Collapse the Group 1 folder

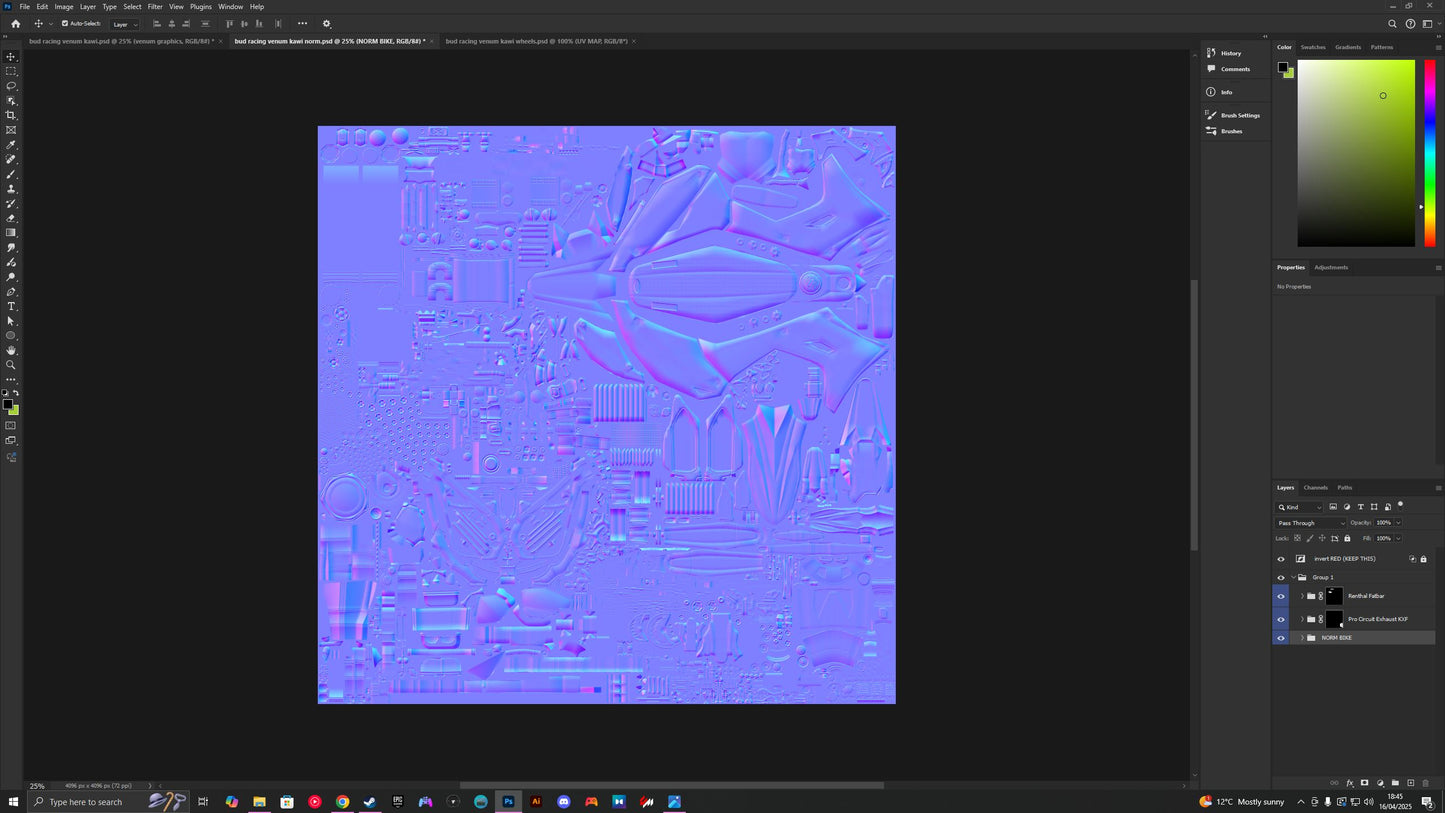pos(1293,578)
